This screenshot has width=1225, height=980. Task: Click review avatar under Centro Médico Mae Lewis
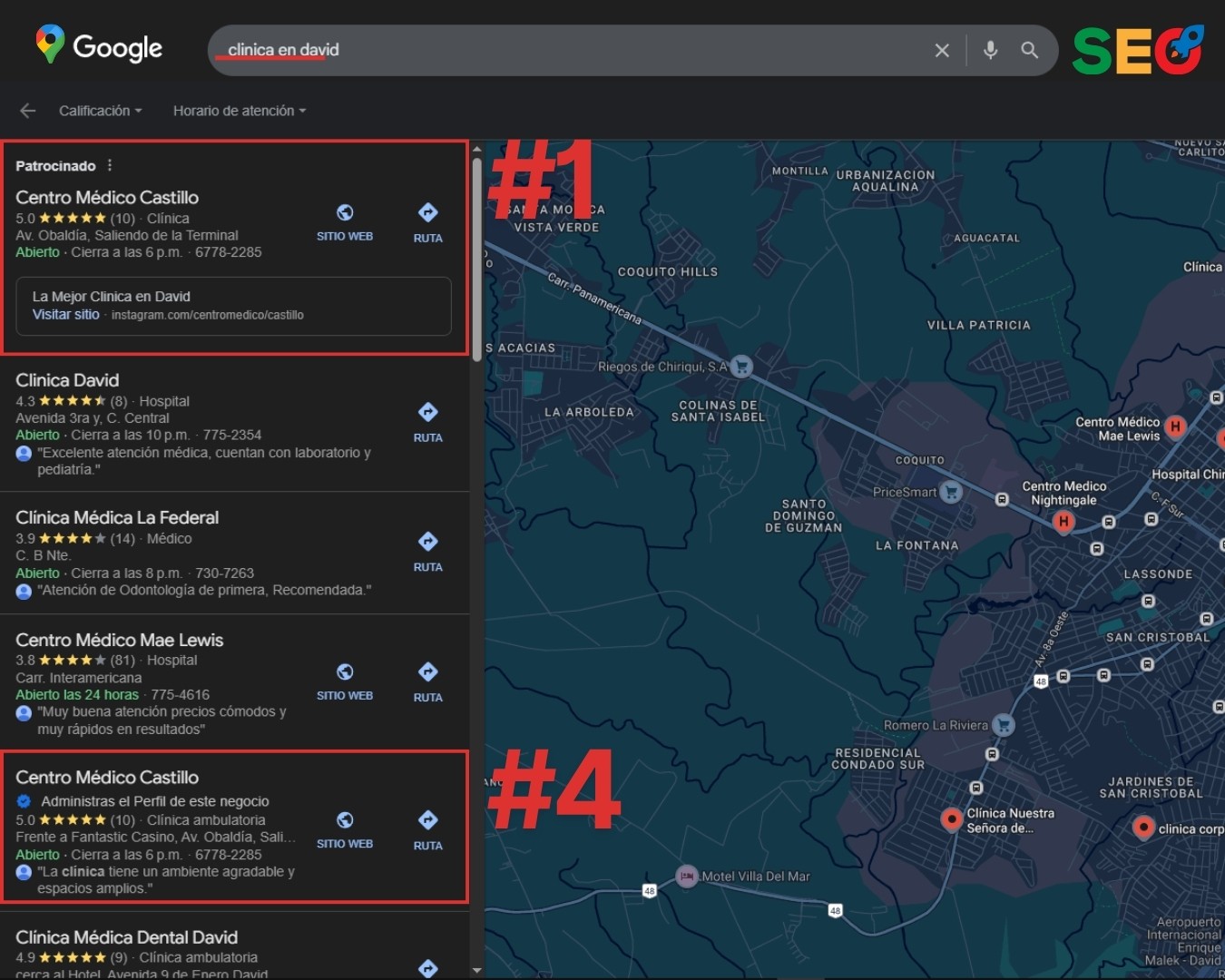point(24,712)
